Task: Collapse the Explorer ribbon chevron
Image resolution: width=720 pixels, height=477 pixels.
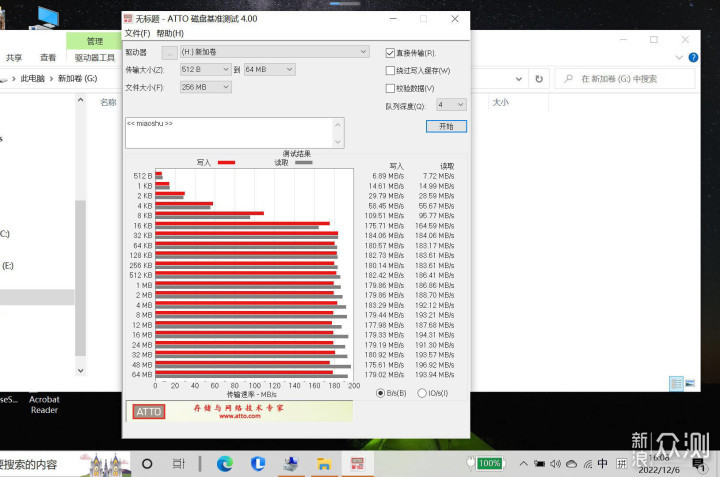Action: [x=679, y=57]
